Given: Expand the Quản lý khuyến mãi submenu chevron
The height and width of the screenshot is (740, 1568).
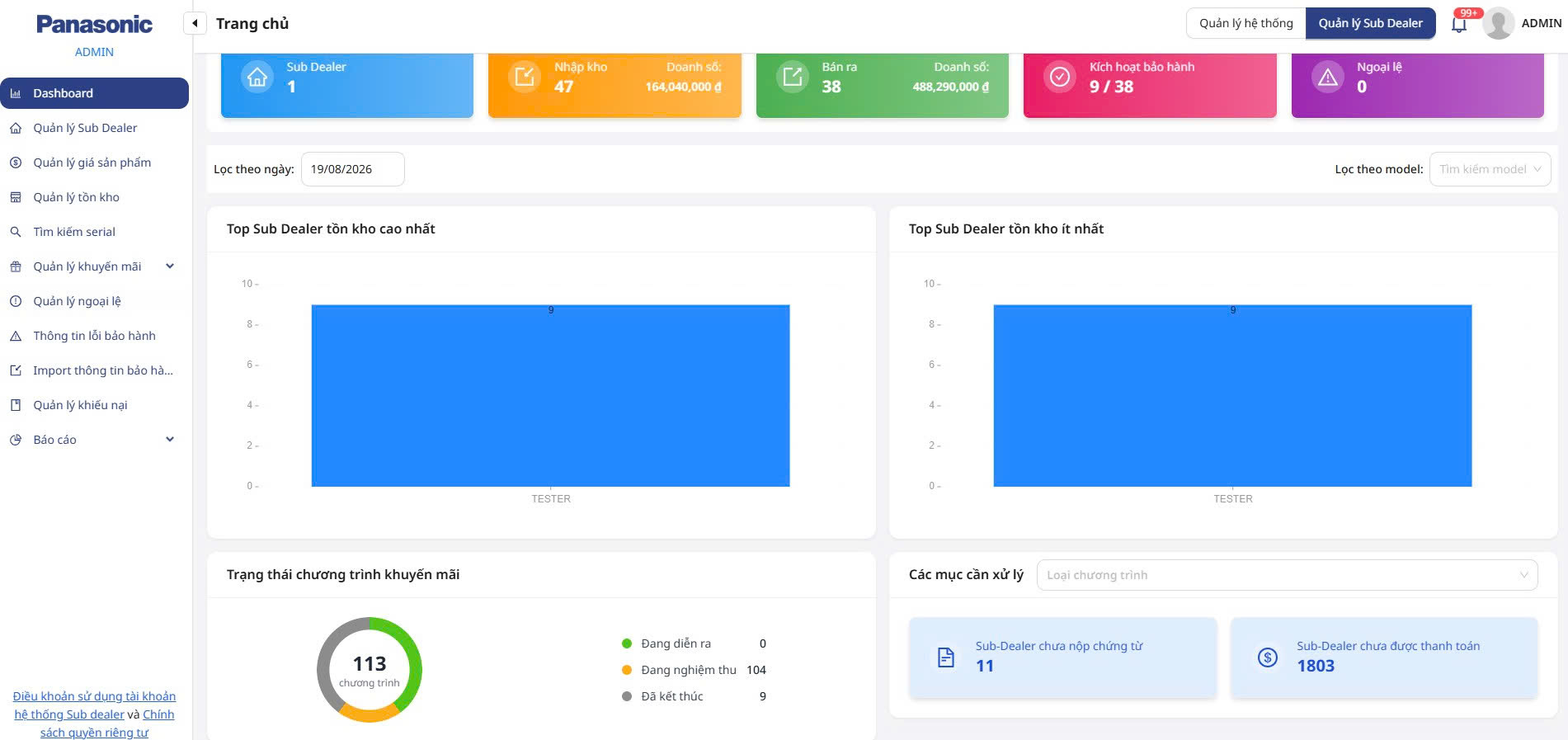Looking at the screenshot, I should point(170,266).
